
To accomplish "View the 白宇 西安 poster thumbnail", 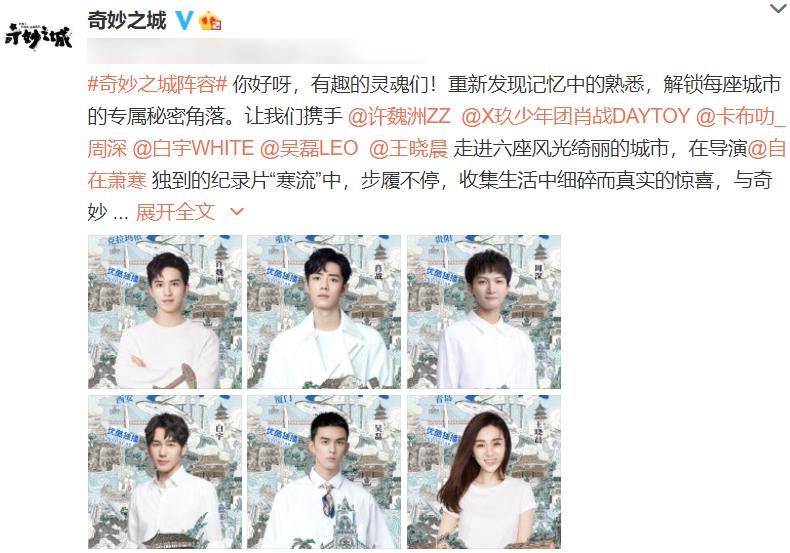I will pyautogui.click(x=165, y=472).
